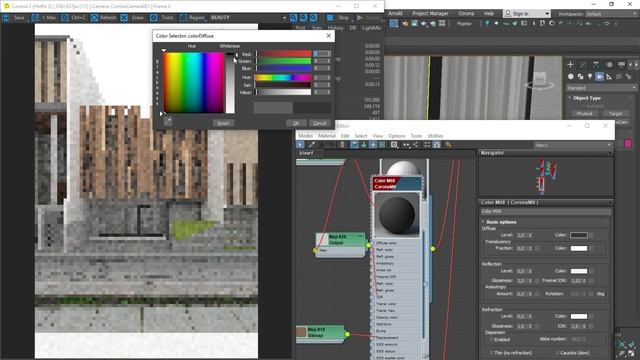This screenshot has width=640, height=360.
Task: Select the Lights bulb category icon in Create panel
Action: point(590,76)
